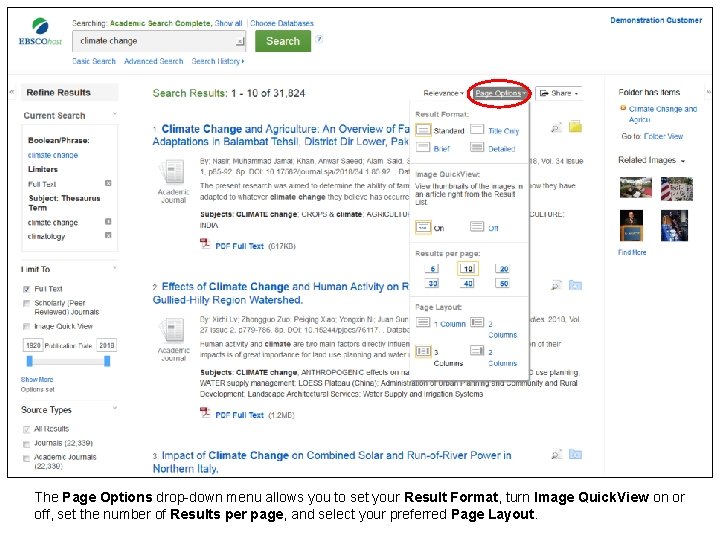Move right publication date slider handle

tap(107, 361)
